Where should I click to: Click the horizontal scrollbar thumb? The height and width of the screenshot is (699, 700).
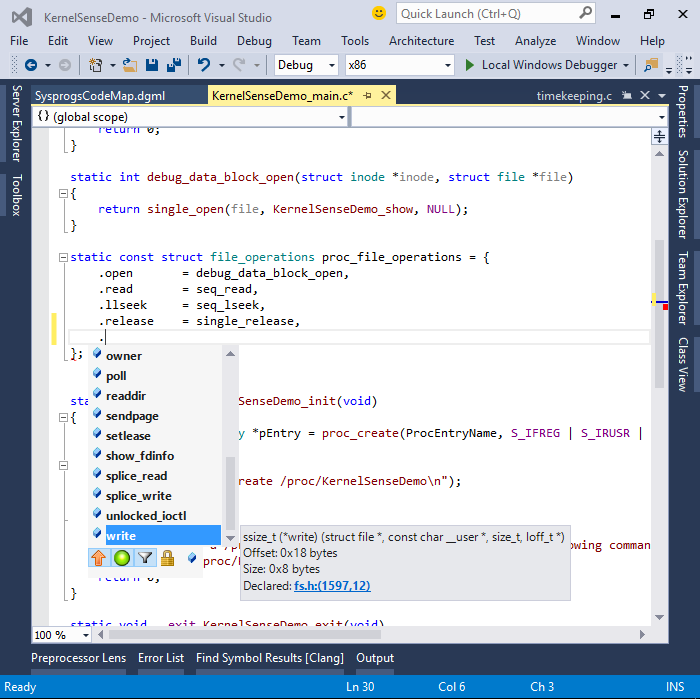[x=245, y=634]
